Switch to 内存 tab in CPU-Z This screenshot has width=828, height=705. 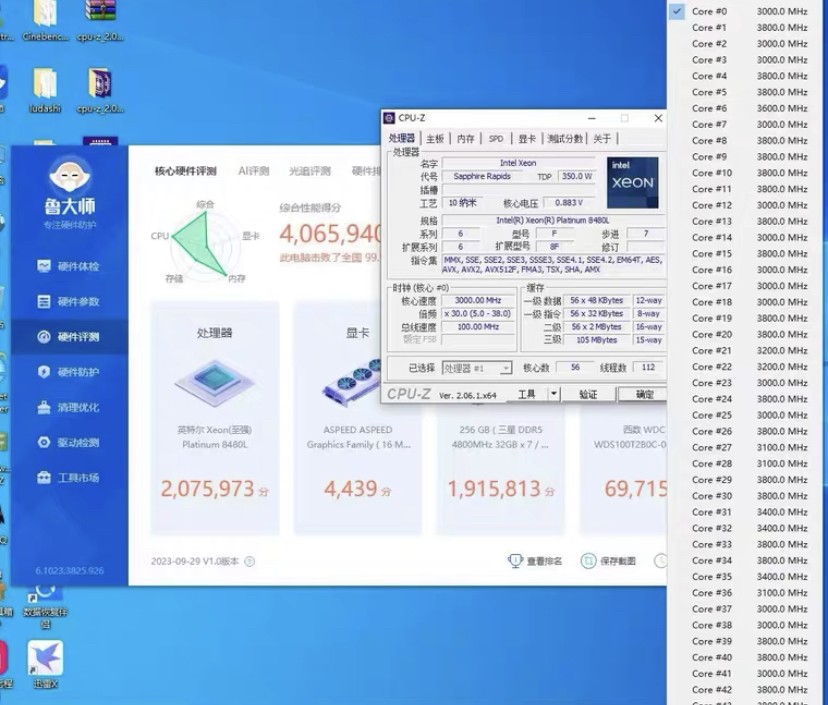tap(465, 139)
